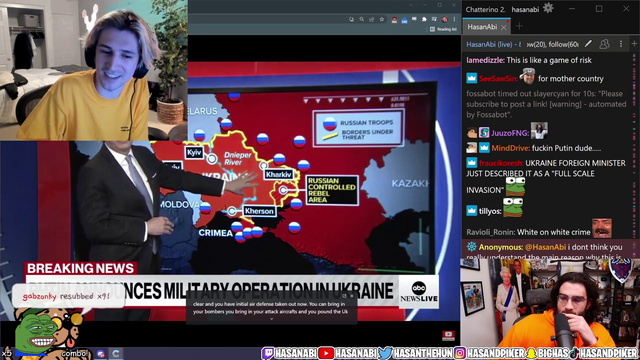This screenshot has width=640, height=360.
Task: Close the live caption popup
Action: [352, 296]
